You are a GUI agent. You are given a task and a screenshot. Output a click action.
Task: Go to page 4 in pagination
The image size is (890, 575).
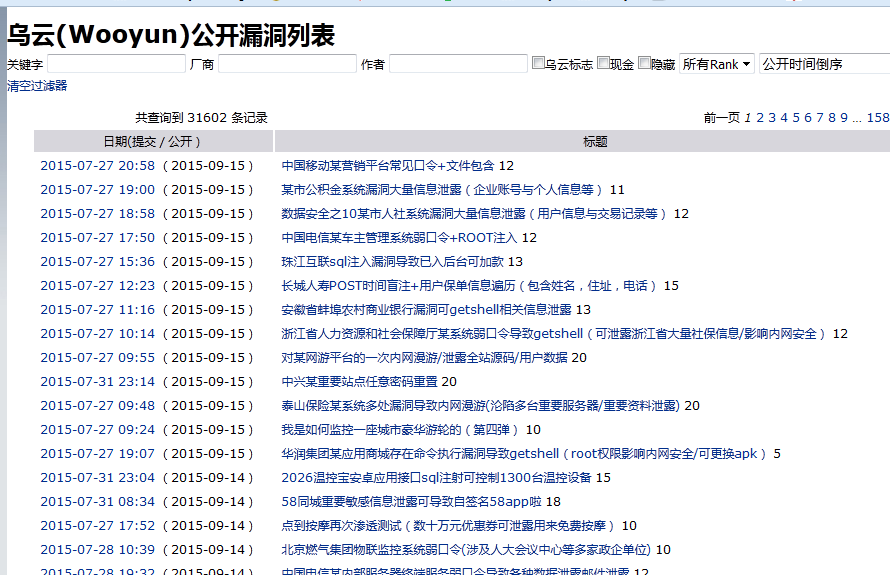tap(784, 117)
